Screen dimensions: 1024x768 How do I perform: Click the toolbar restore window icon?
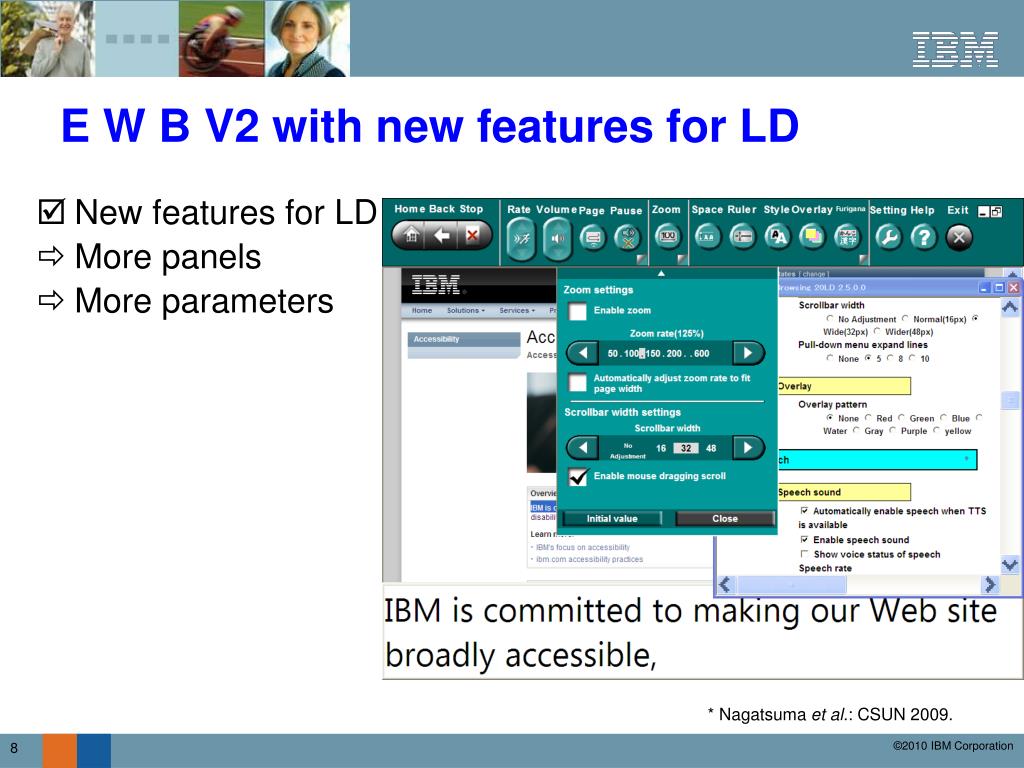[996, 212]
